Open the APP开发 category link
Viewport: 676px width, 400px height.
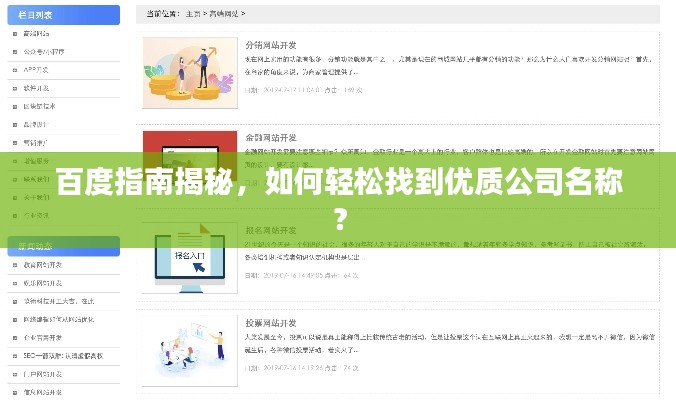click(x=36, y=70)
